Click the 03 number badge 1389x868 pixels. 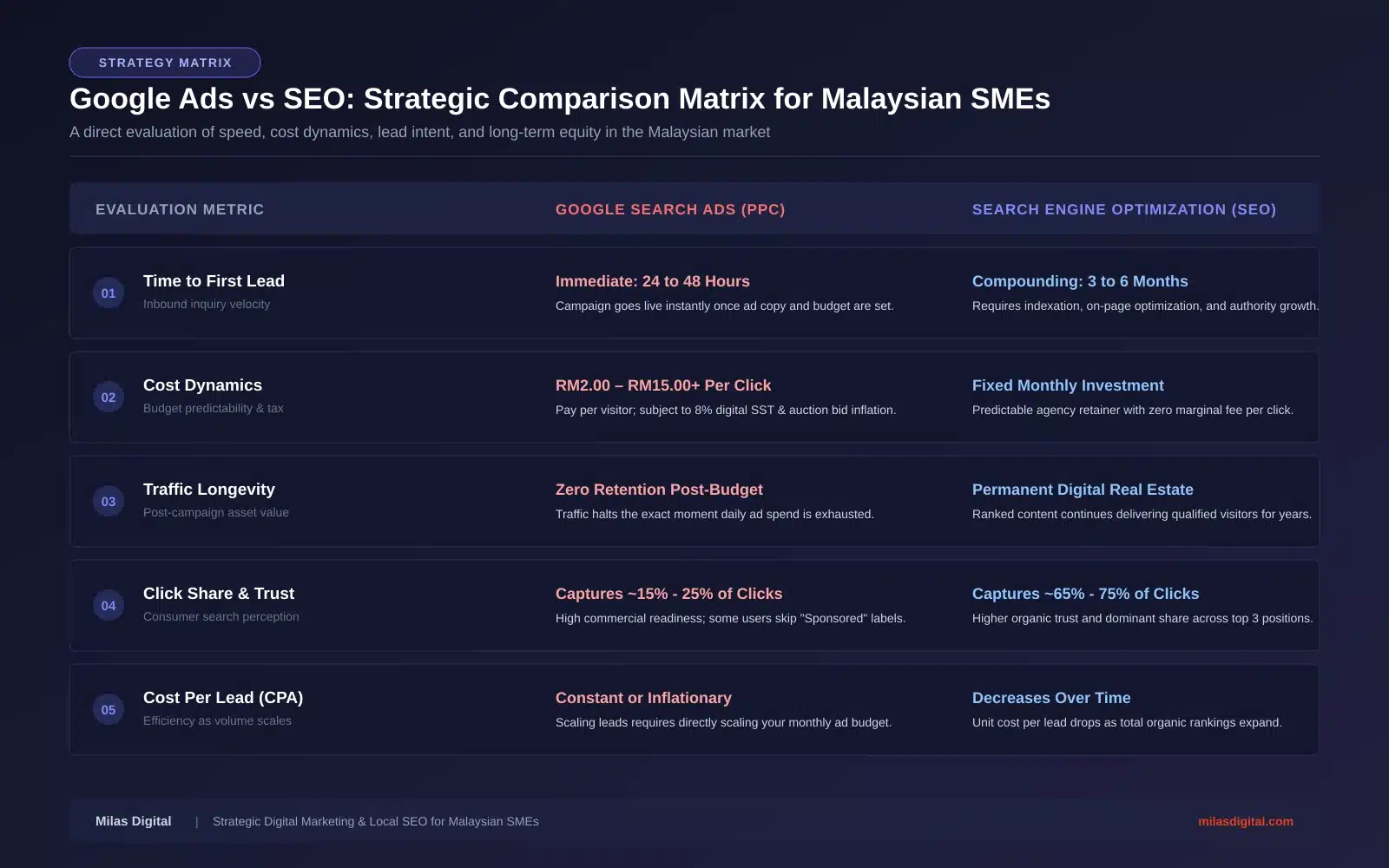(x=109, y=501)
